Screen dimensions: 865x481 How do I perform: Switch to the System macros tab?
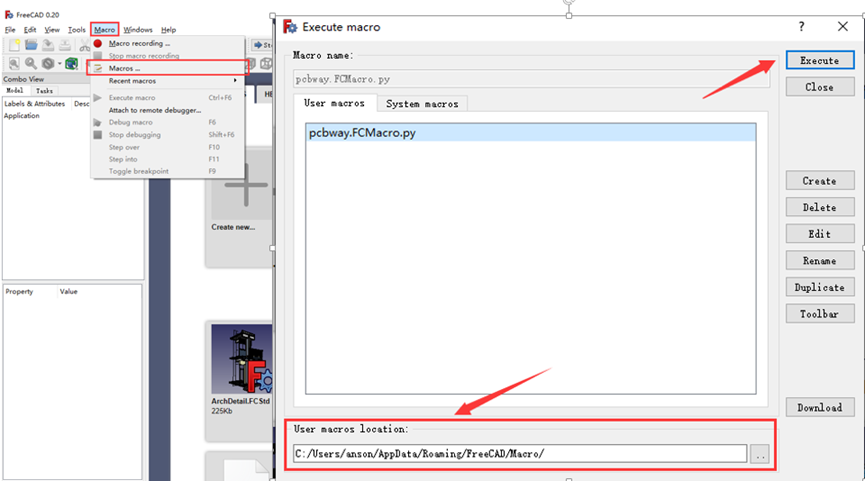pos(422,104)
